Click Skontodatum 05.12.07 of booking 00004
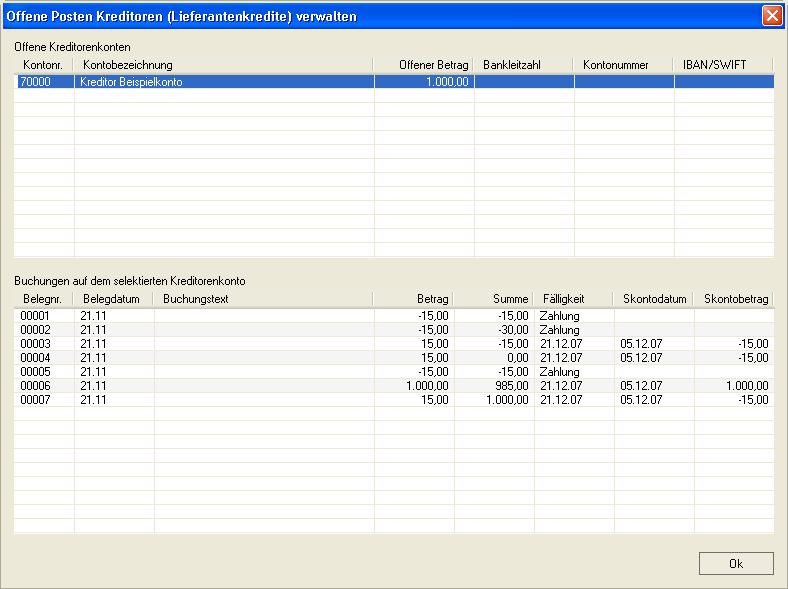This screenshot has width=788, height=589. [641, 358]
